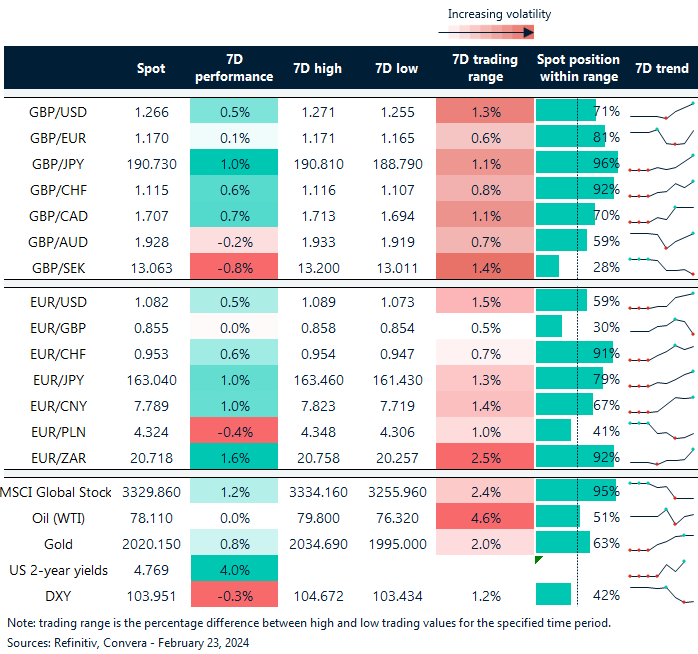The width and height of the screenshot is (698, 654).
Task: Click the MSCI Global Stock row label
Action: (x=56, y=492)
